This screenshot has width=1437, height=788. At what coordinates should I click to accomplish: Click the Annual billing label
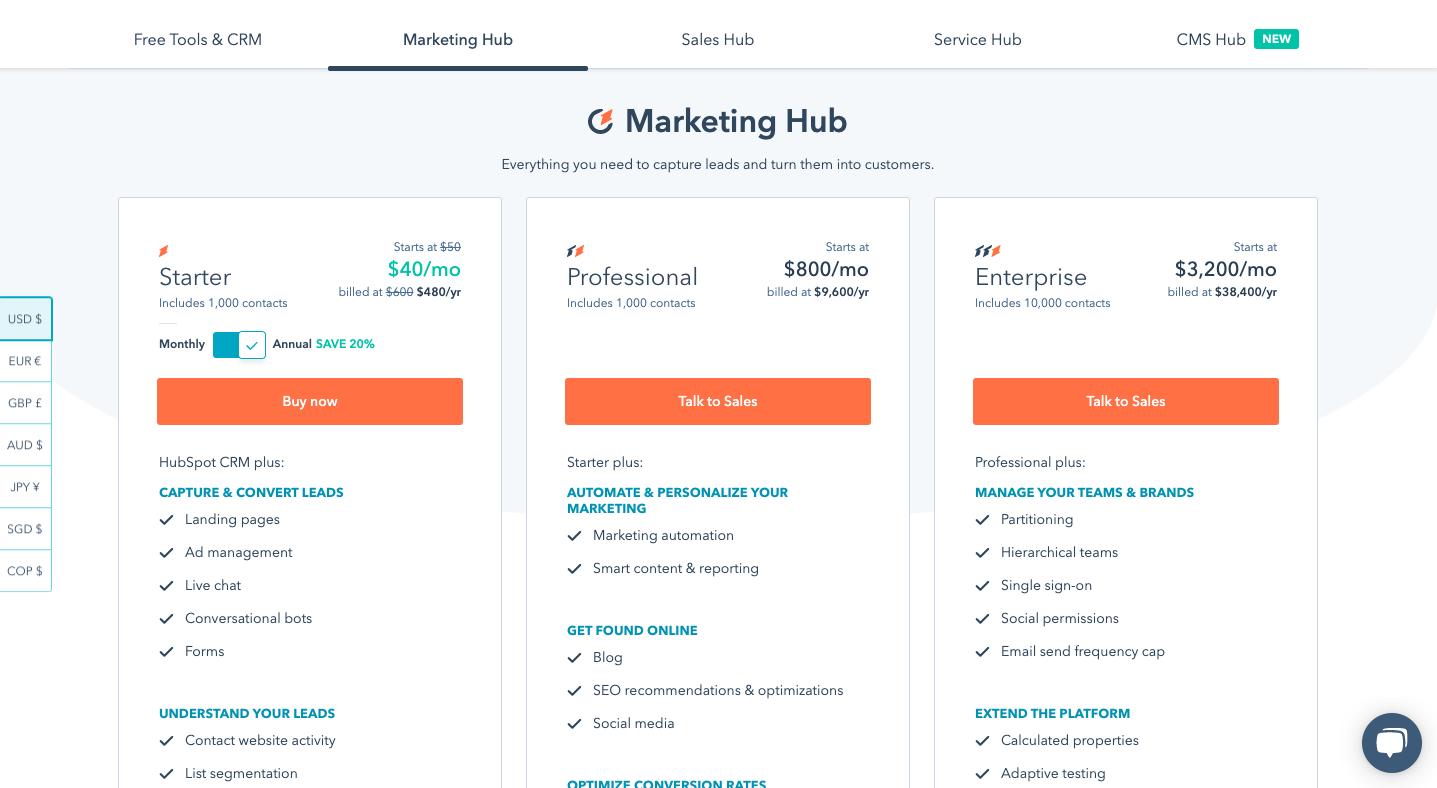[x=292, y=344]
